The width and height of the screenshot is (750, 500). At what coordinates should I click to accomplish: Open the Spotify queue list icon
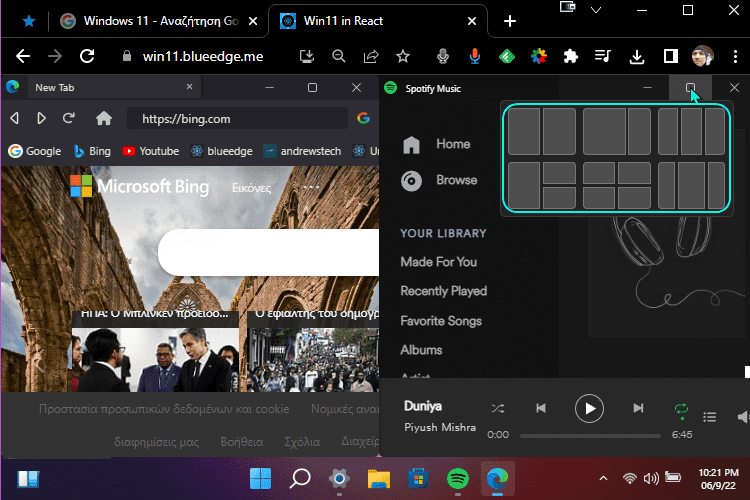709,417
